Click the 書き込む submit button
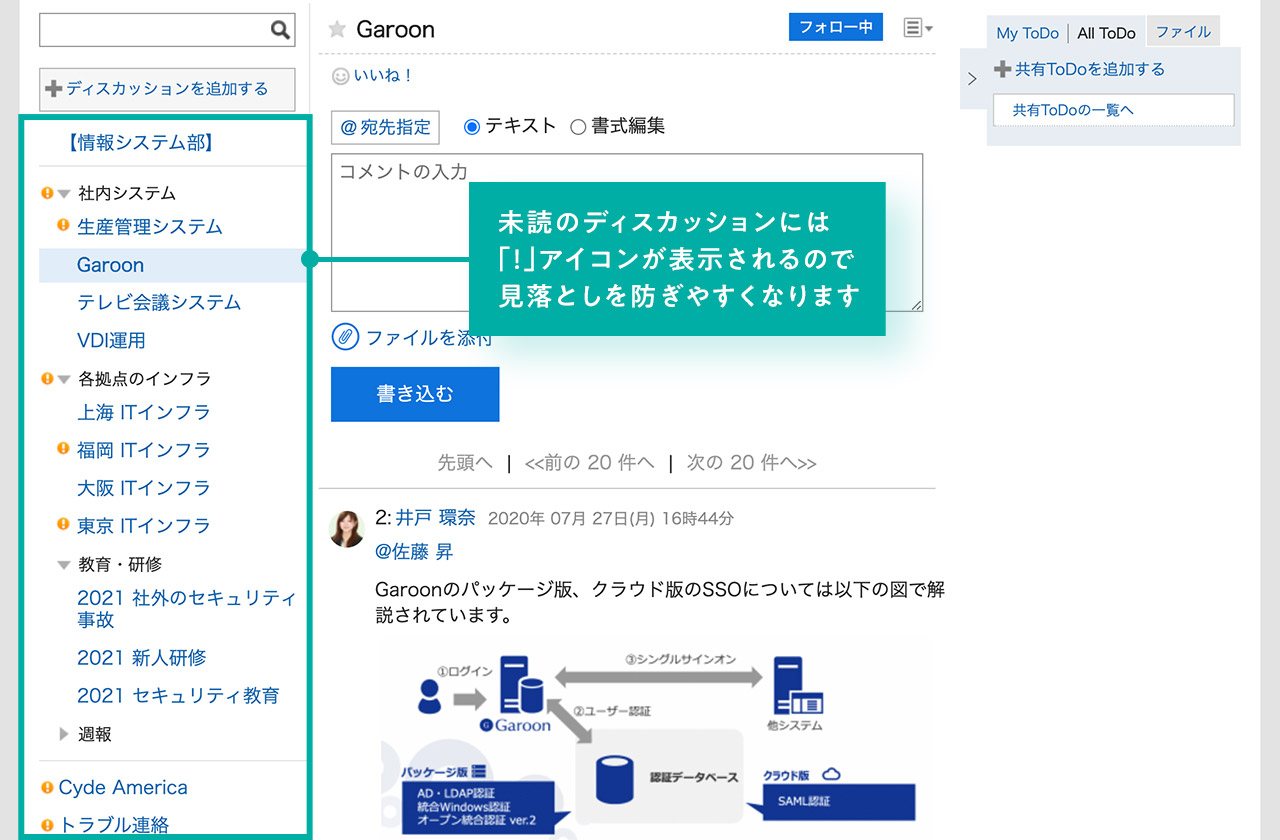The width and height of the screenshot is (1280, 840). [415, 394]
